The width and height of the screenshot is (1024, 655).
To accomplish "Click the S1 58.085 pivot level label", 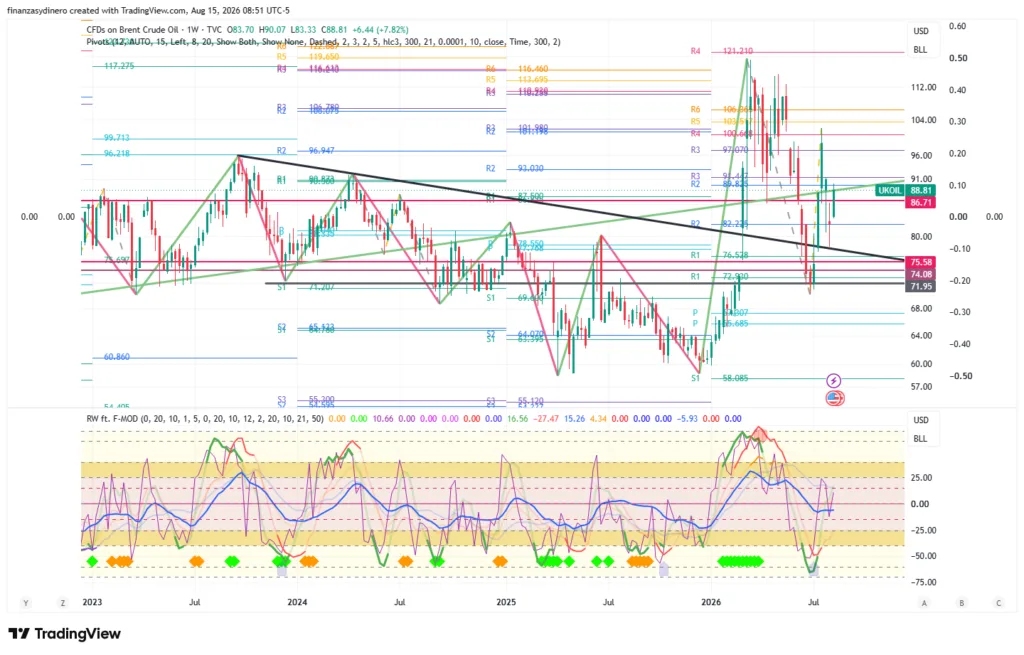I will pos(720,378).
